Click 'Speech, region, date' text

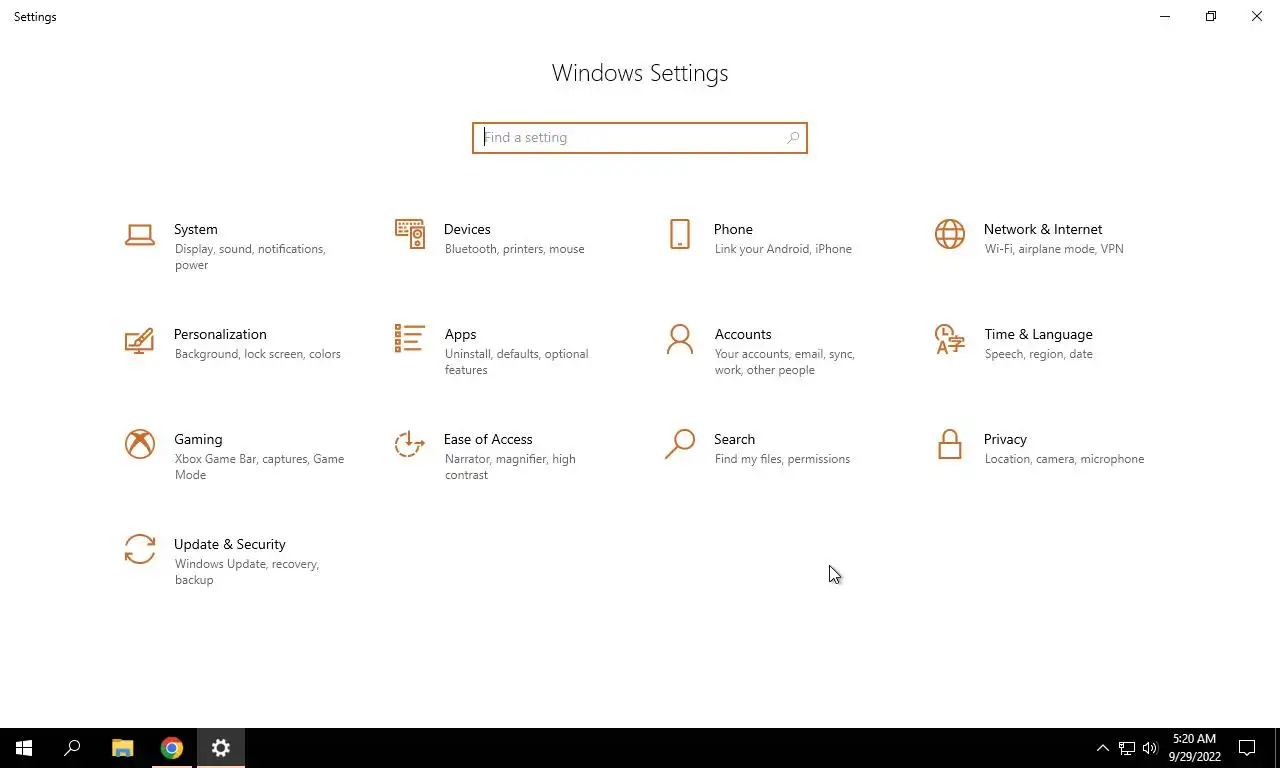coord(1038,354)
